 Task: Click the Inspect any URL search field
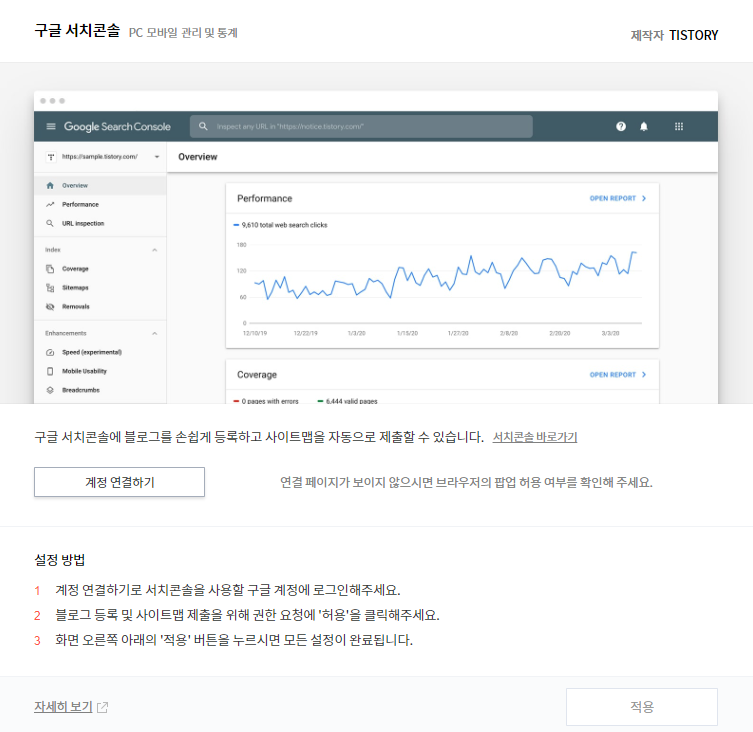[361, 126]
